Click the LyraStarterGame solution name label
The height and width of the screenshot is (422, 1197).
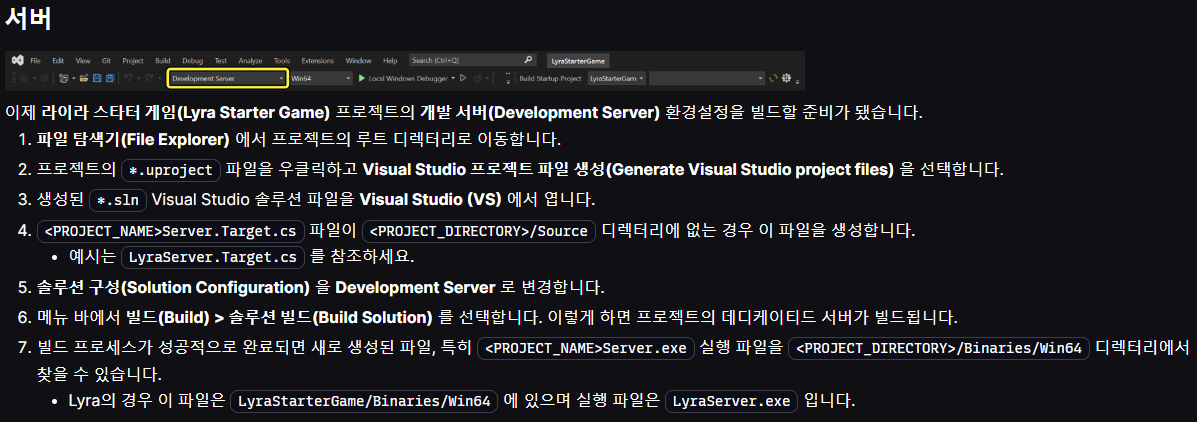[579, 61]
